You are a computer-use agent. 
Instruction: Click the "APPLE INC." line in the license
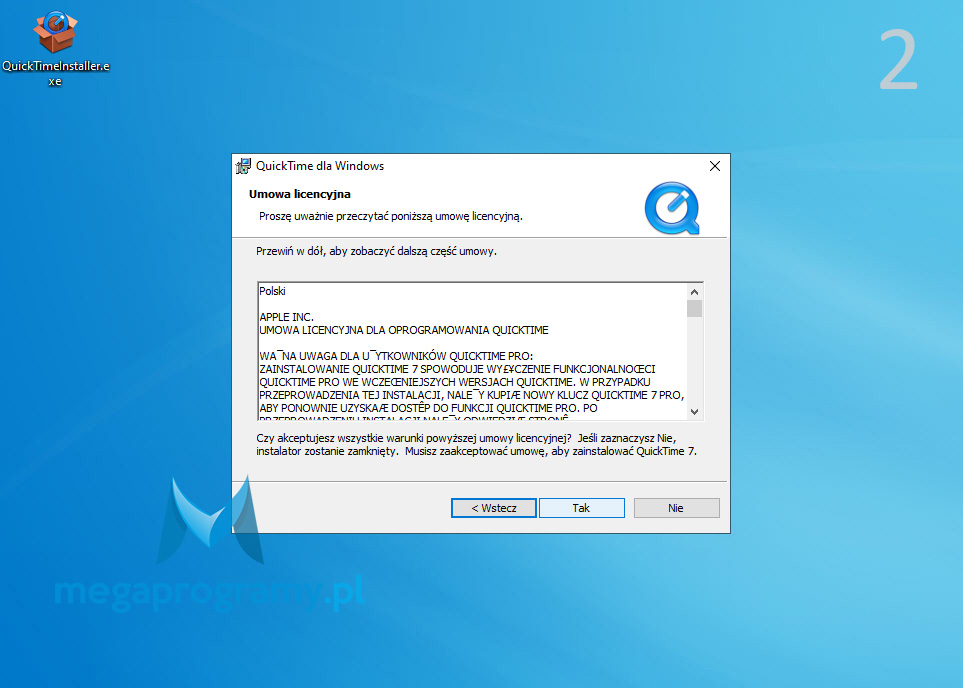pos(286,317)
